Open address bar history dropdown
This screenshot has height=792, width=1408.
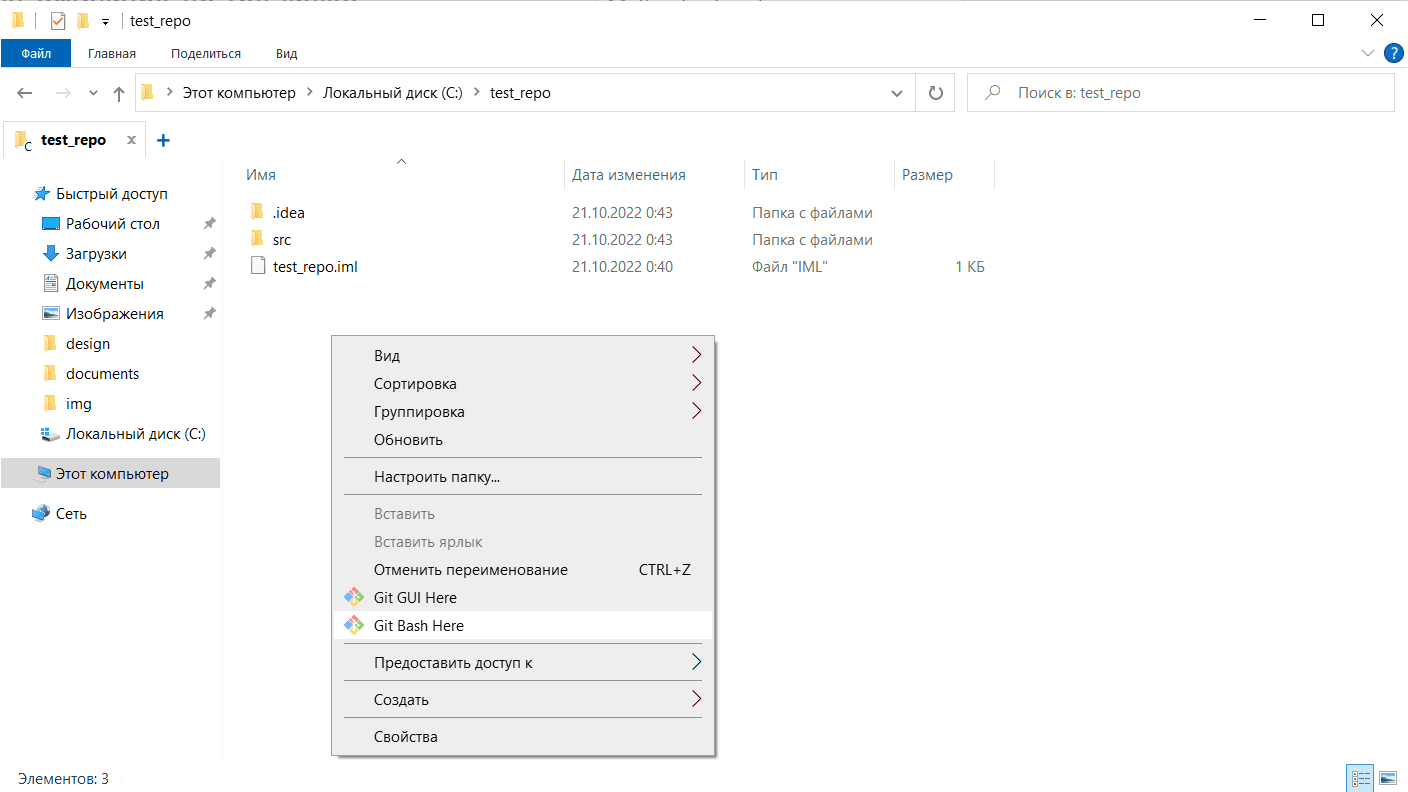coord(897,93)
